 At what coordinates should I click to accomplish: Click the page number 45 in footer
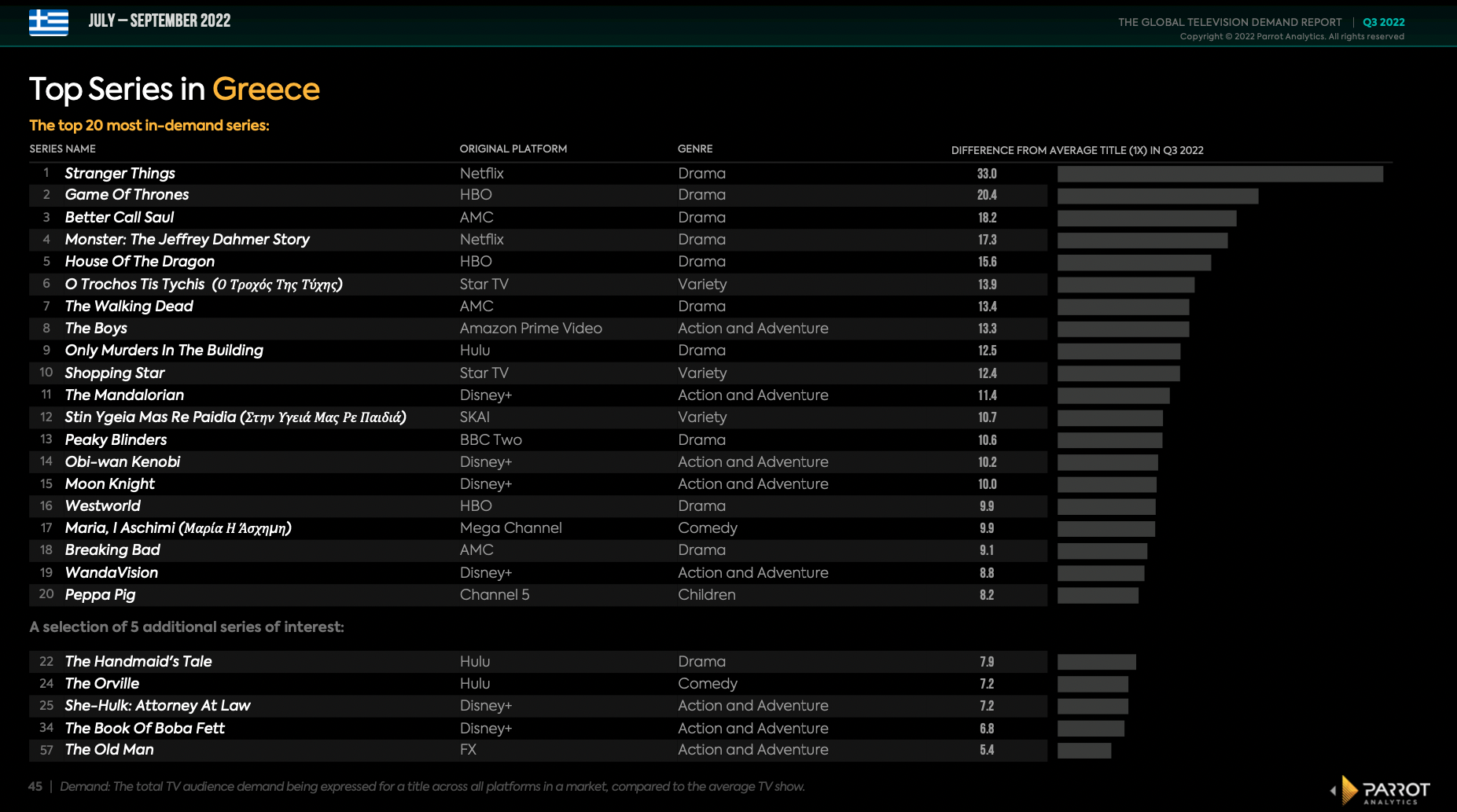pyautogui.click(x=35, y=786)
